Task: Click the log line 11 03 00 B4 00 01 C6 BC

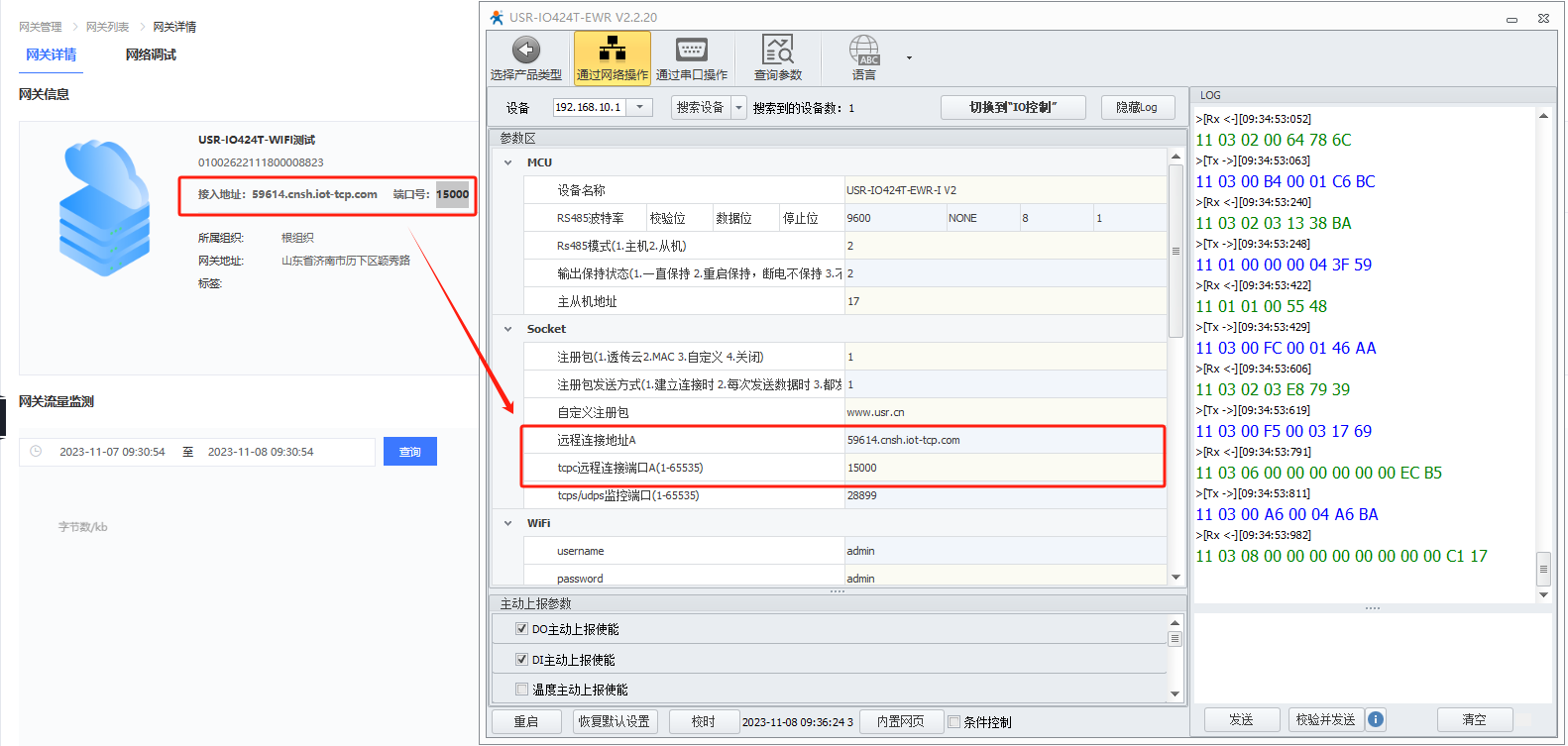Action: 1286,181
